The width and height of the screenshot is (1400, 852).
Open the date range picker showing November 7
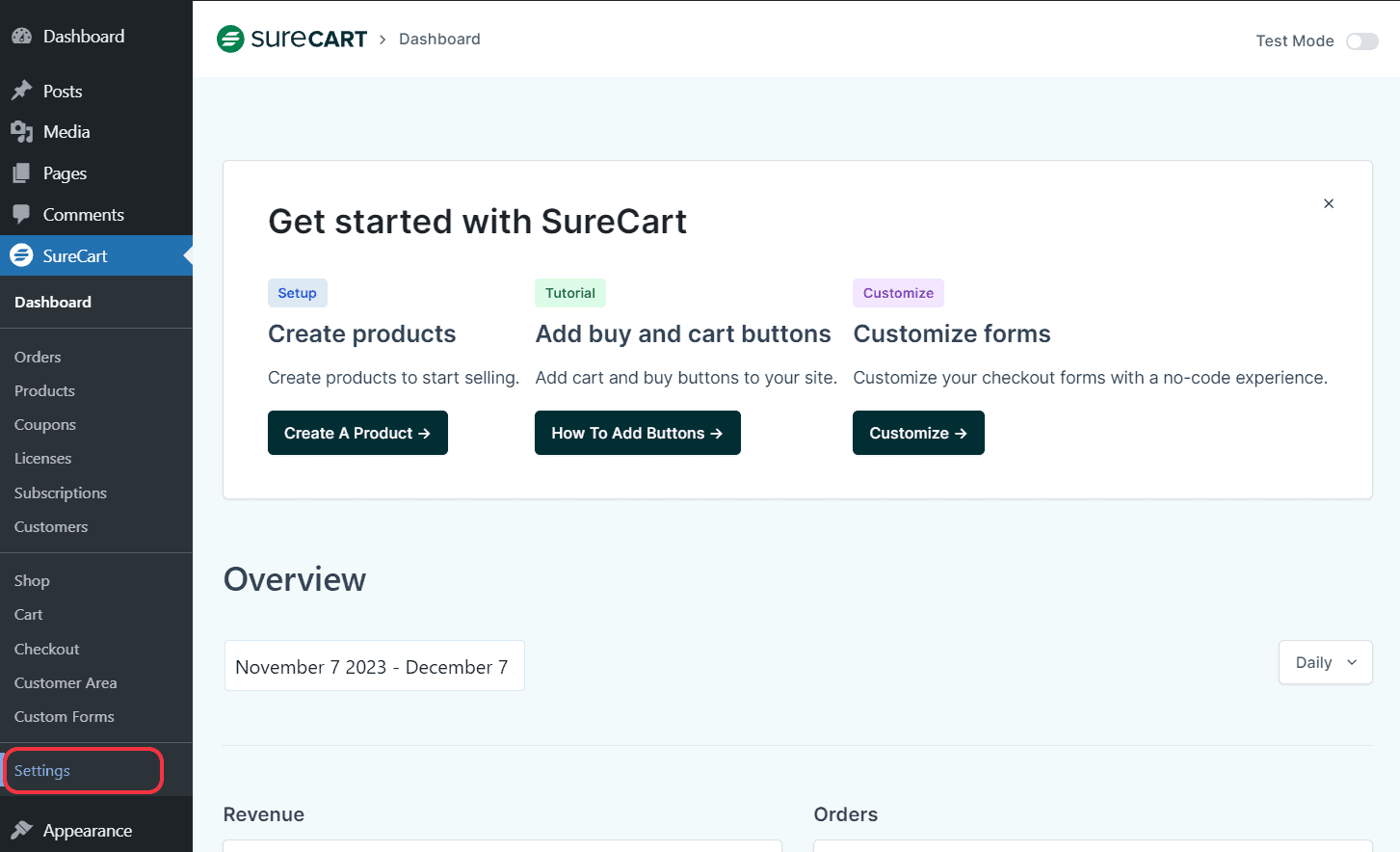click(374, 665)
